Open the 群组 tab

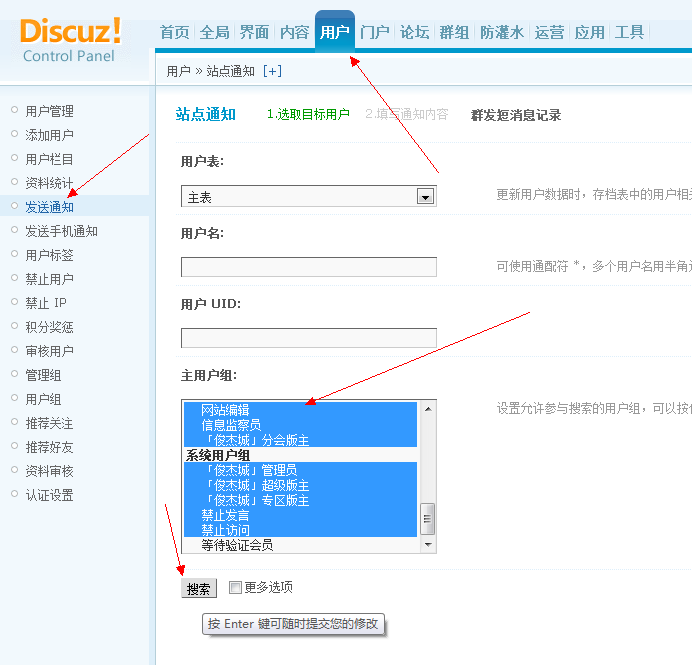(x=454, y=32)
